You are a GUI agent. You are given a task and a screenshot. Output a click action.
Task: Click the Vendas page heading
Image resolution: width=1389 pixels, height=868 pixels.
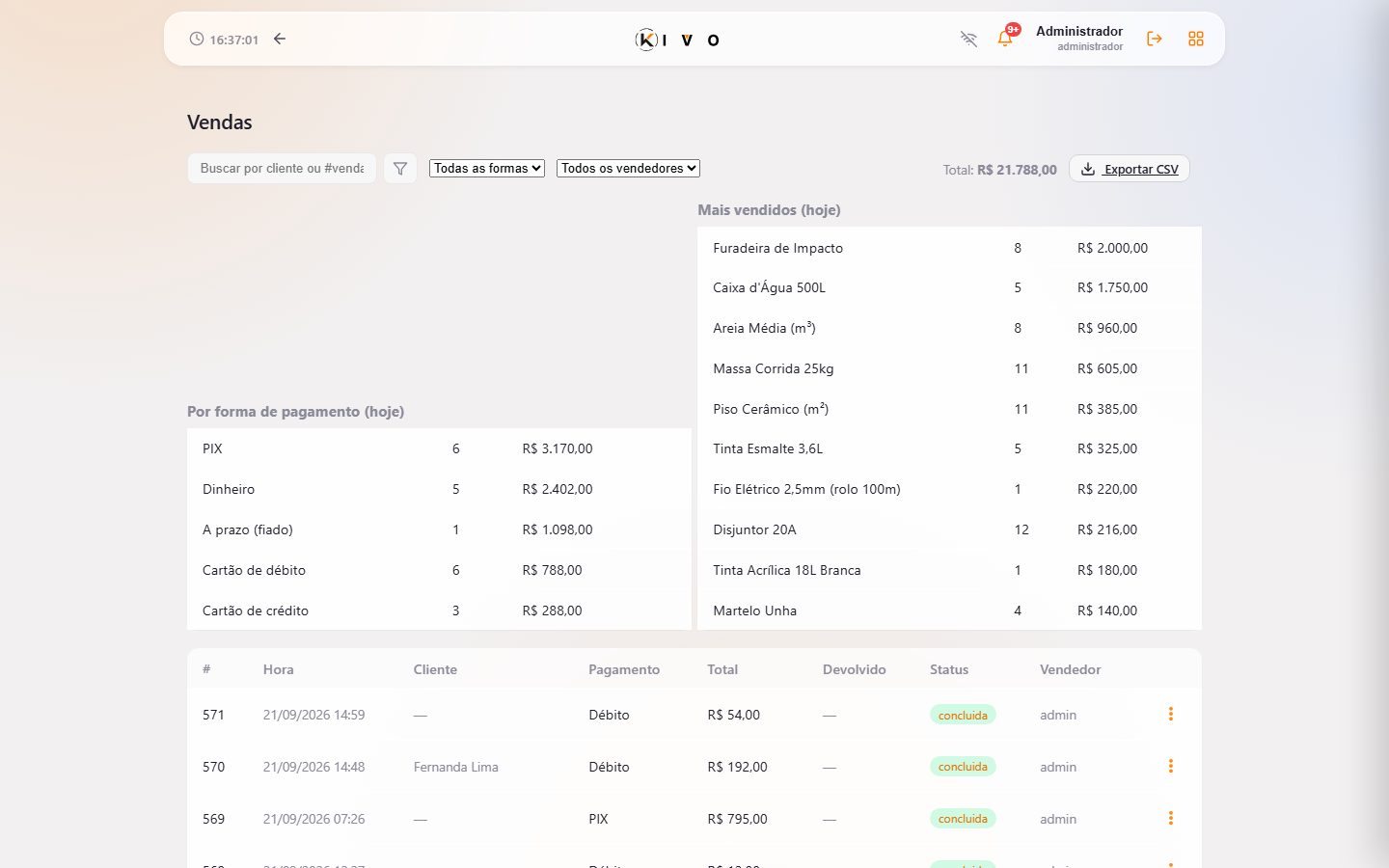219,122
